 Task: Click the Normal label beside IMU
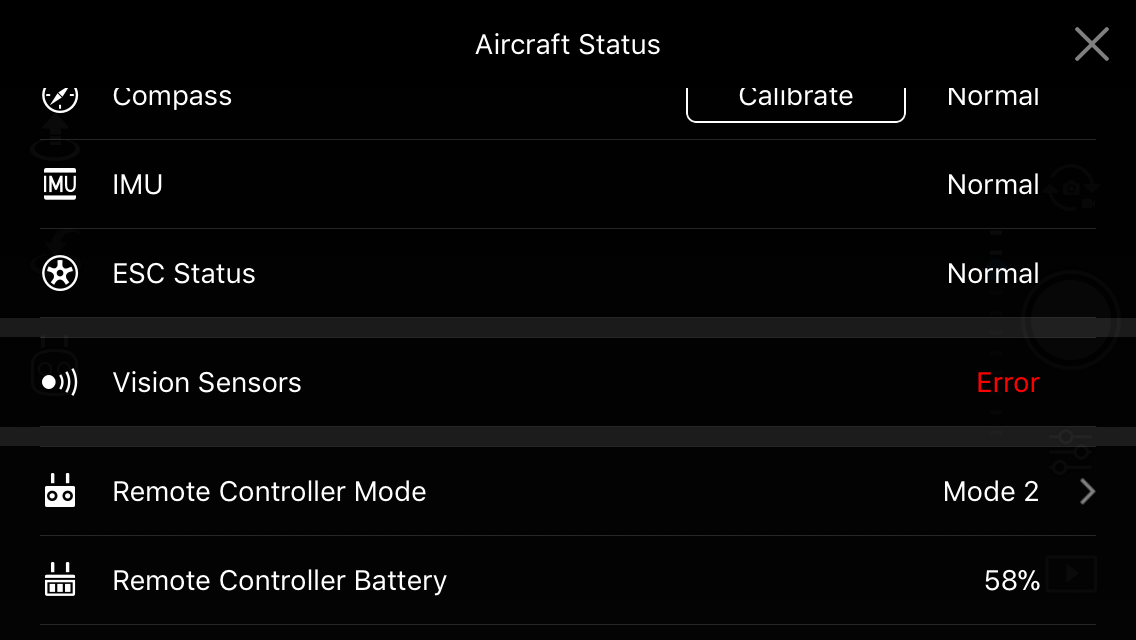tap(993, 184)
